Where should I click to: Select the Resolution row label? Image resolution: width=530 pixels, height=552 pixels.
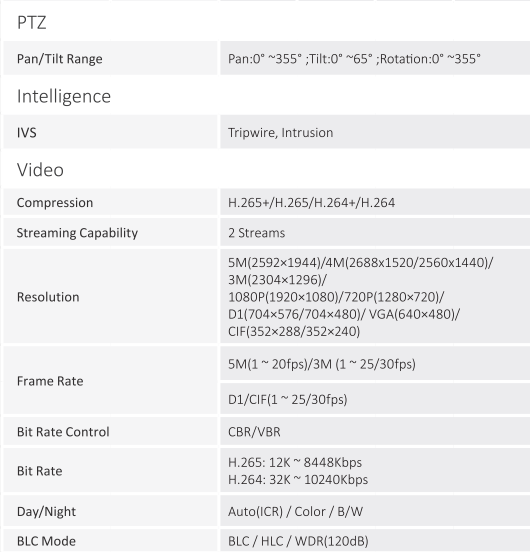coord(48,297)
